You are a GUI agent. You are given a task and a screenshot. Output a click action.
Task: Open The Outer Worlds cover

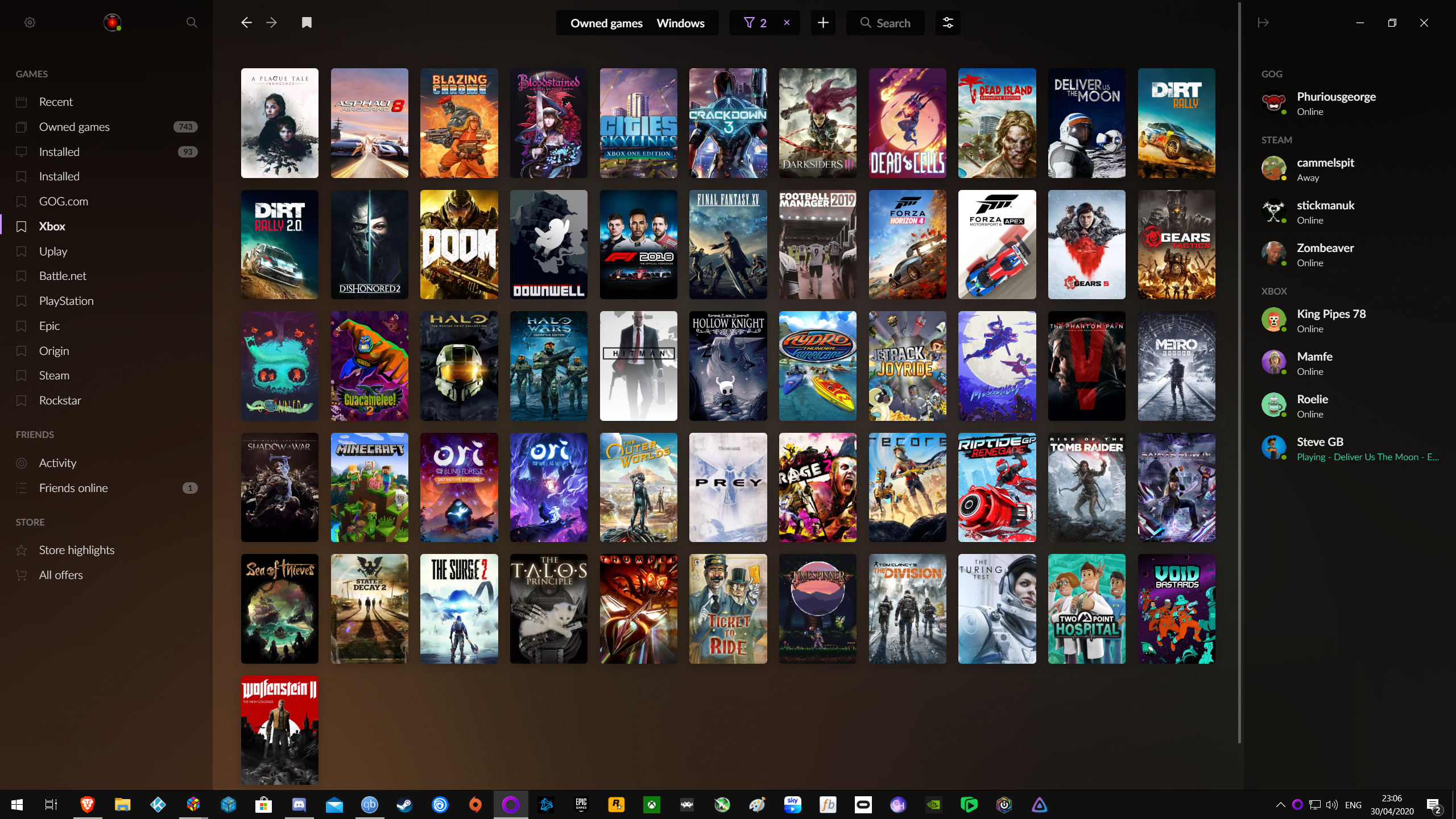tap(638, 487)
